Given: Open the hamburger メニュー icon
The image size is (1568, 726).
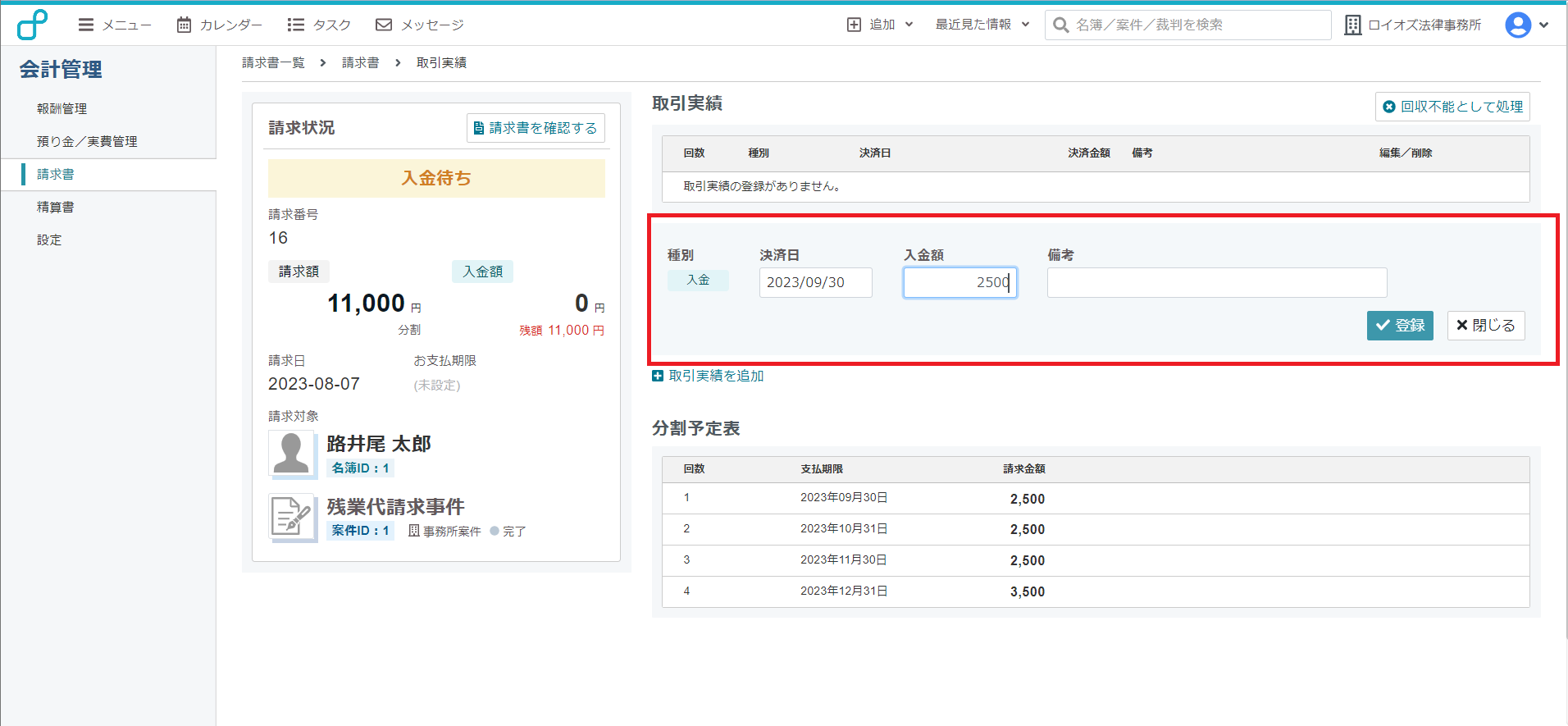Looking at the screenshot, I should coord(85,25).
